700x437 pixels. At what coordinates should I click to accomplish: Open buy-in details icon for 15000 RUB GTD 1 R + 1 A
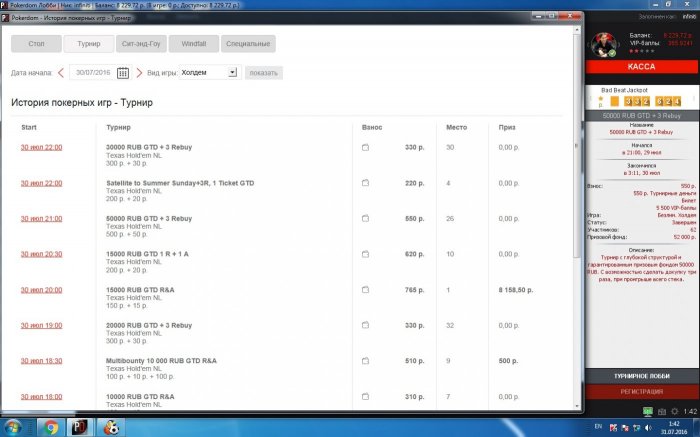pos(365,254)
